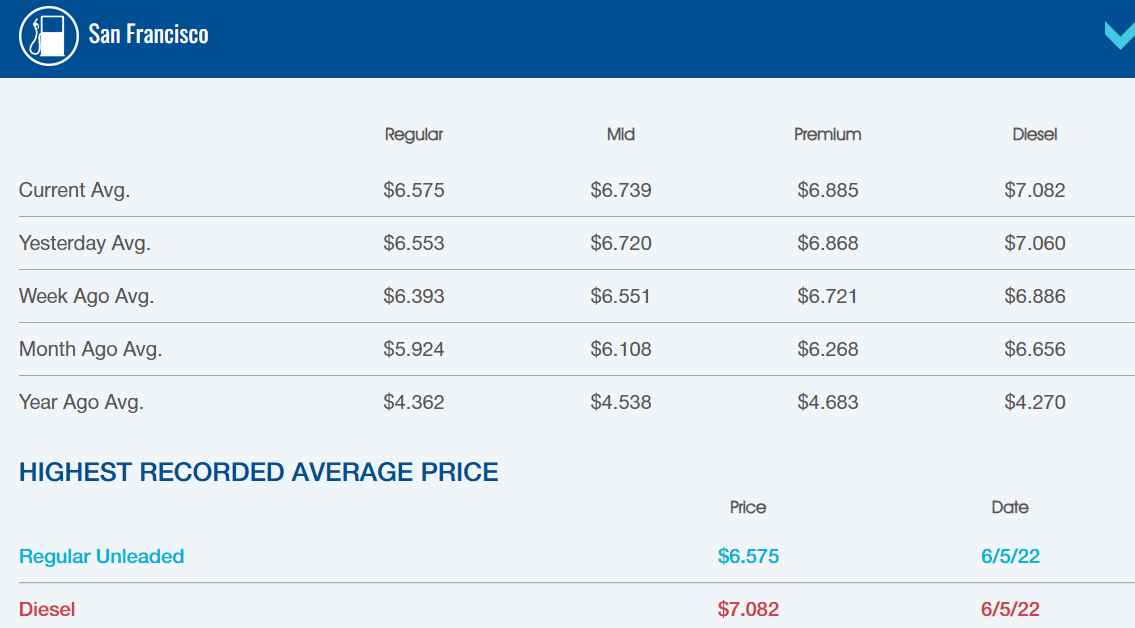Click the Diesel column header
1135x628 pixels.
[1035, 134]
